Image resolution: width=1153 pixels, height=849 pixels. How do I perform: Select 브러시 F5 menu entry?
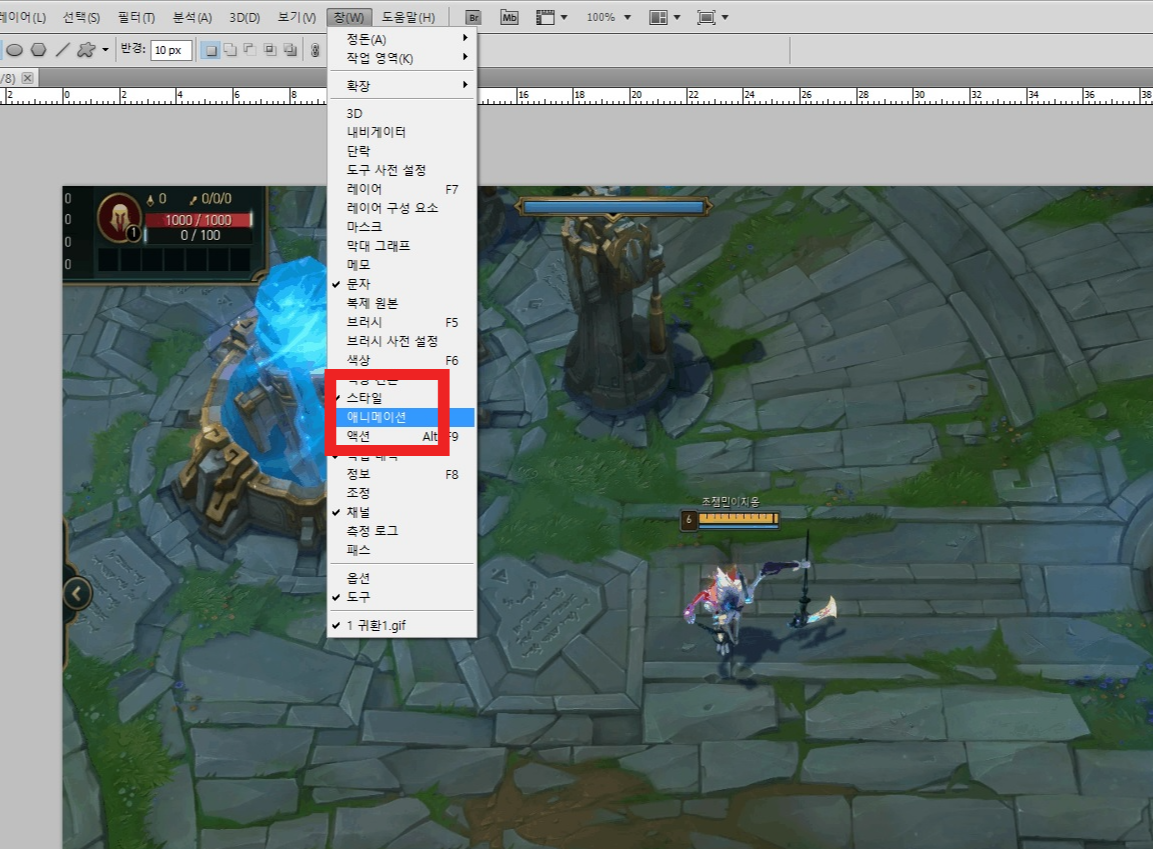pos(402,322)
